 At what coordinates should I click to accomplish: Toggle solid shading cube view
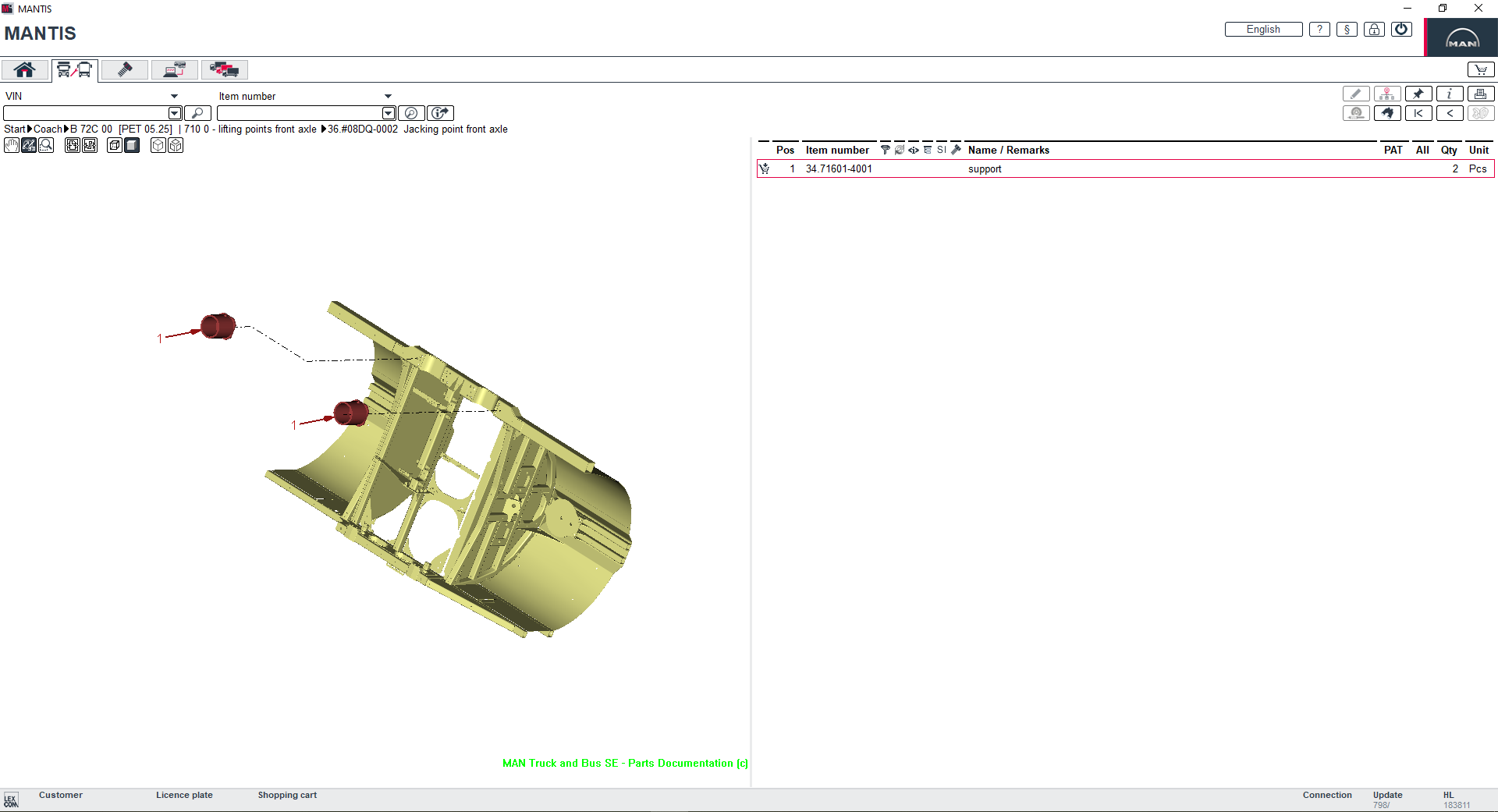(x=132, y=145)
